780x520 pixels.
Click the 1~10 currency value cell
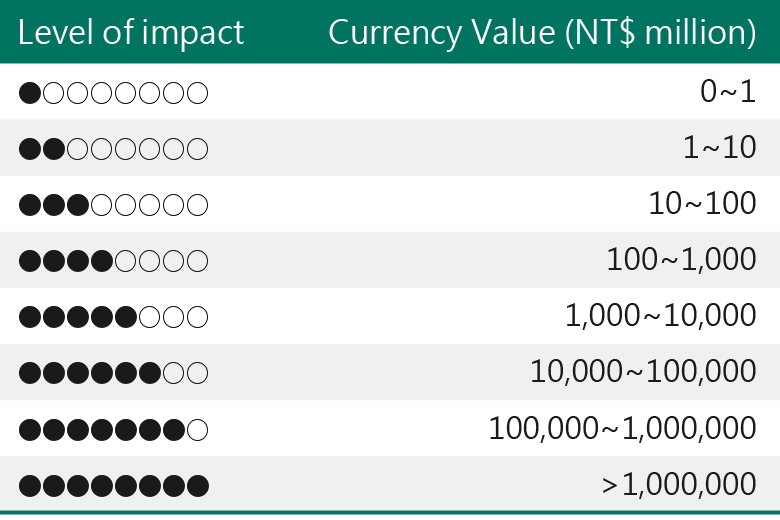[719, 147]
